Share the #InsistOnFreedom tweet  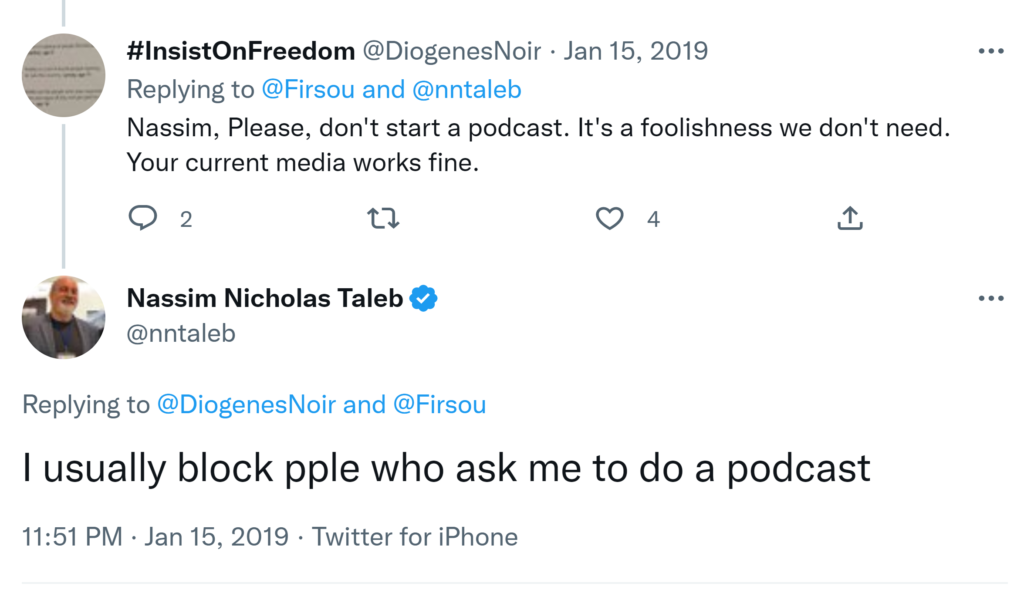849,218
